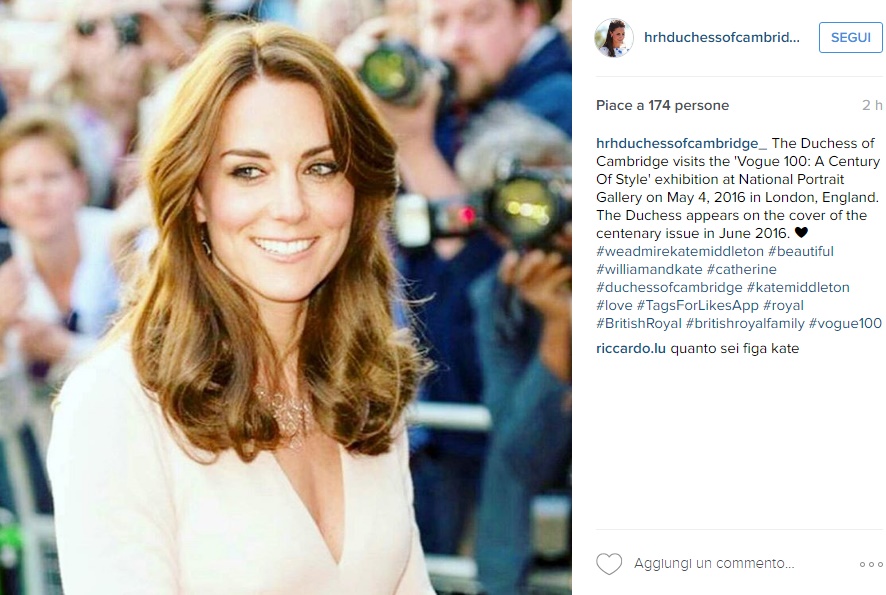Click the 'Aggiungi un commento' field
This screenshot has height=595, width=886.
click(714, 563)
